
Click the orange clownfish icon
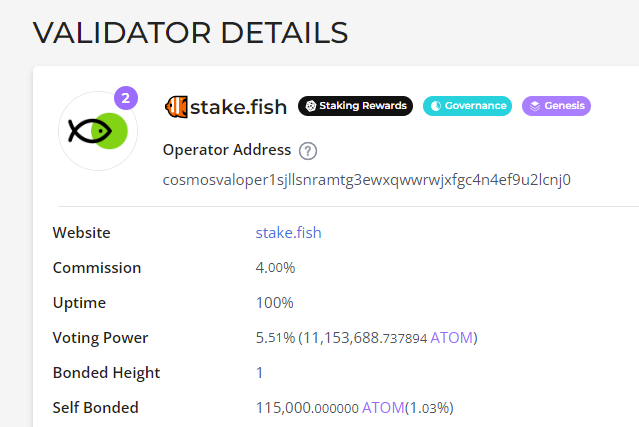point(176,107)
